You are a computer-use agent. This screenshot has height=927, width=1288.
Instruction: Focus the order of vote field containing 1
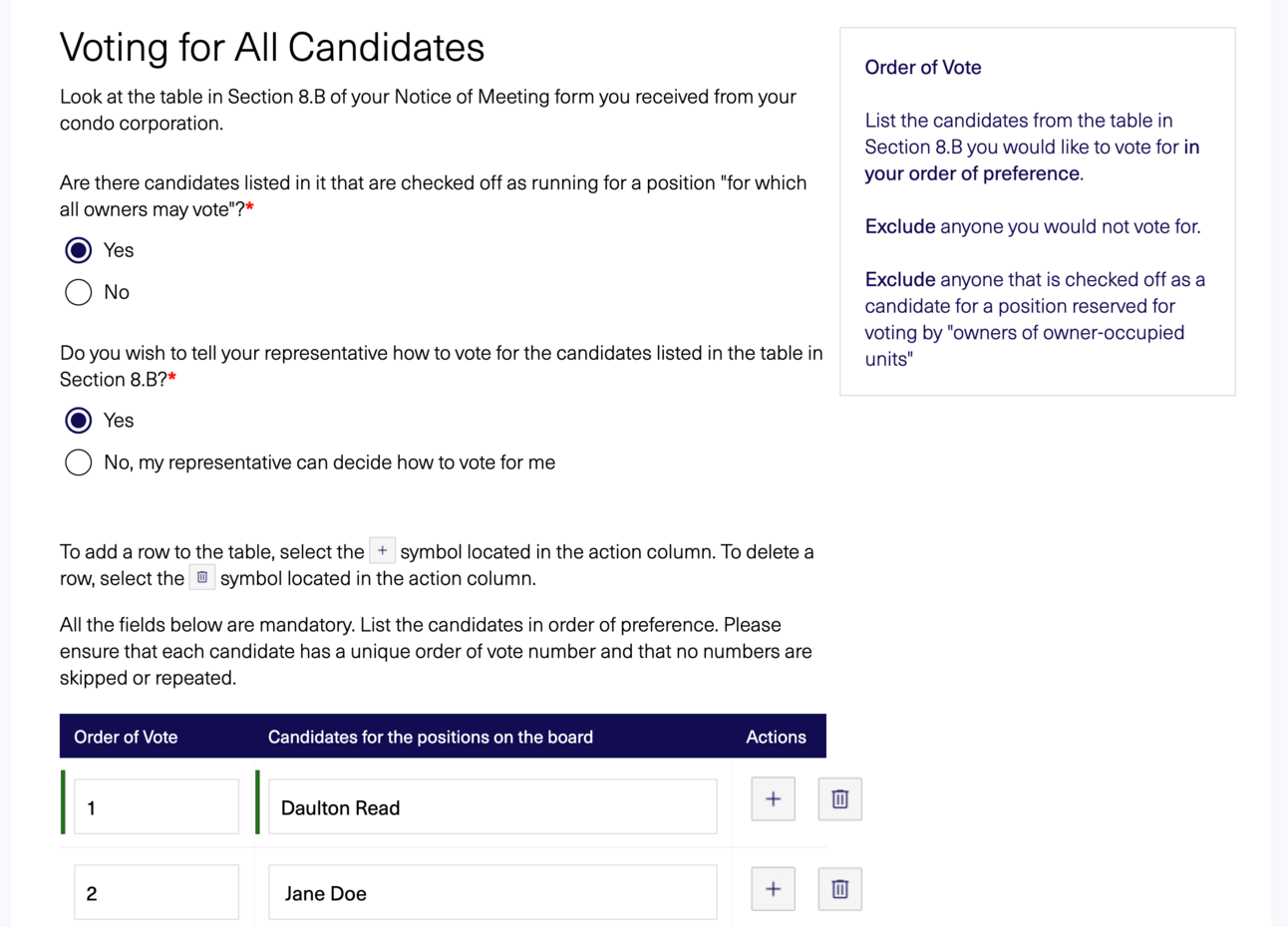157,806
